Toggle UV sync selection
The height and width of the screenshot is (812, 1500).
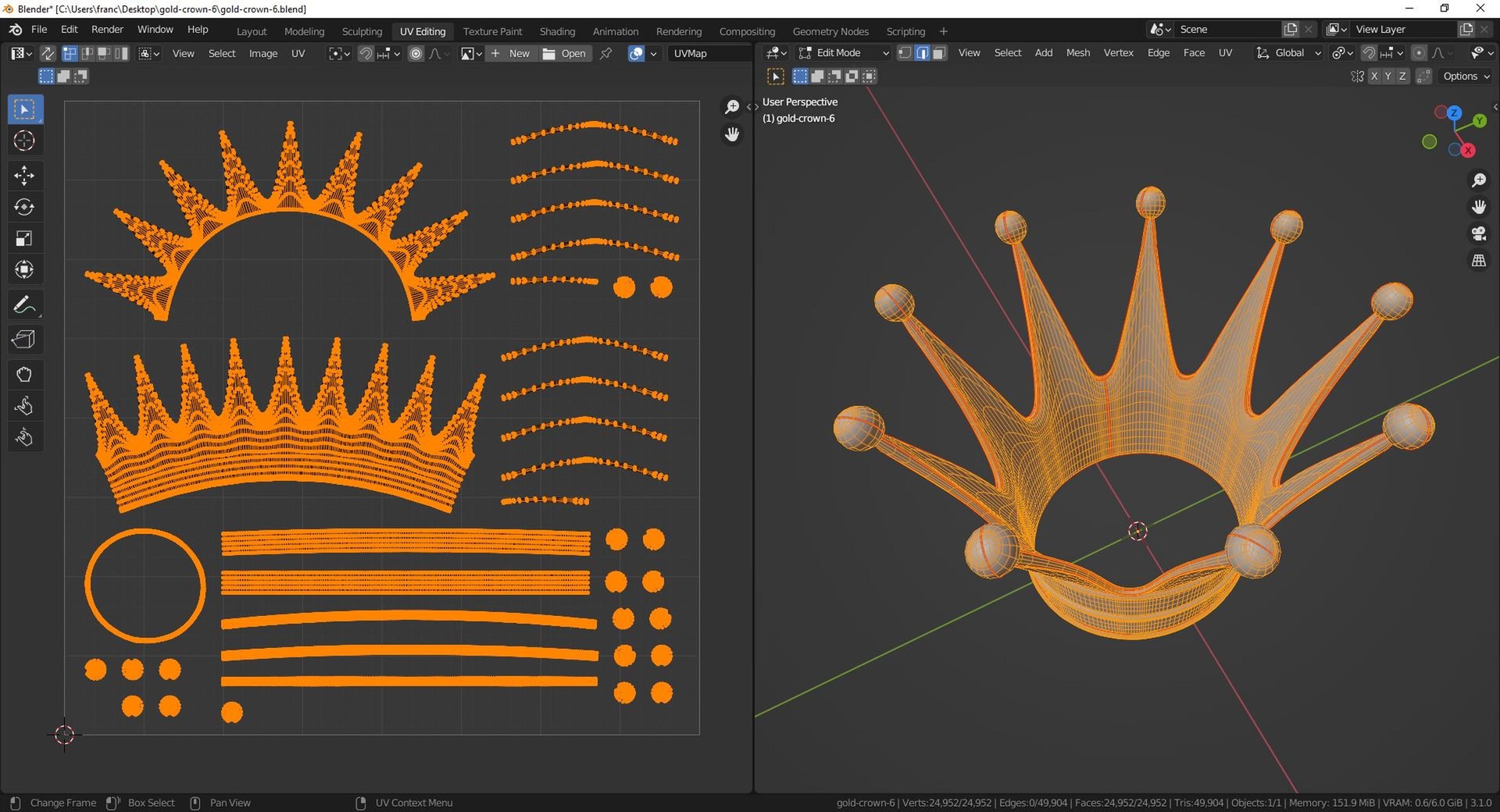(x=48, y=53)
